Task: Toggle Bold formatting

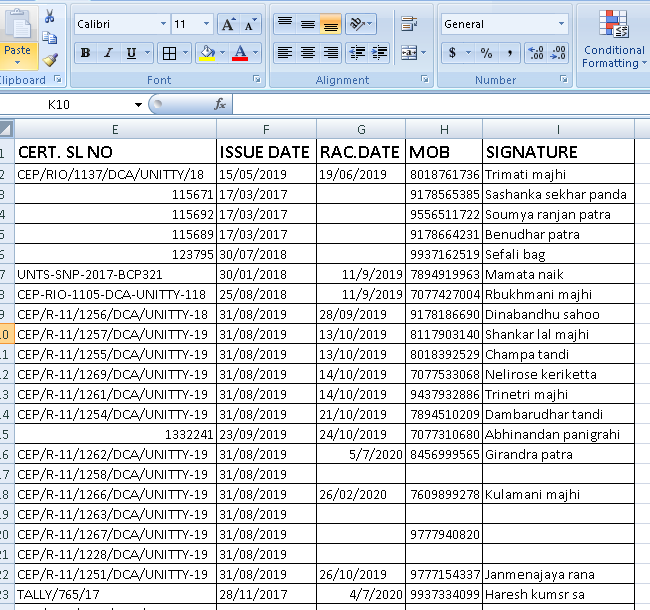Action: tap(85, 53)
